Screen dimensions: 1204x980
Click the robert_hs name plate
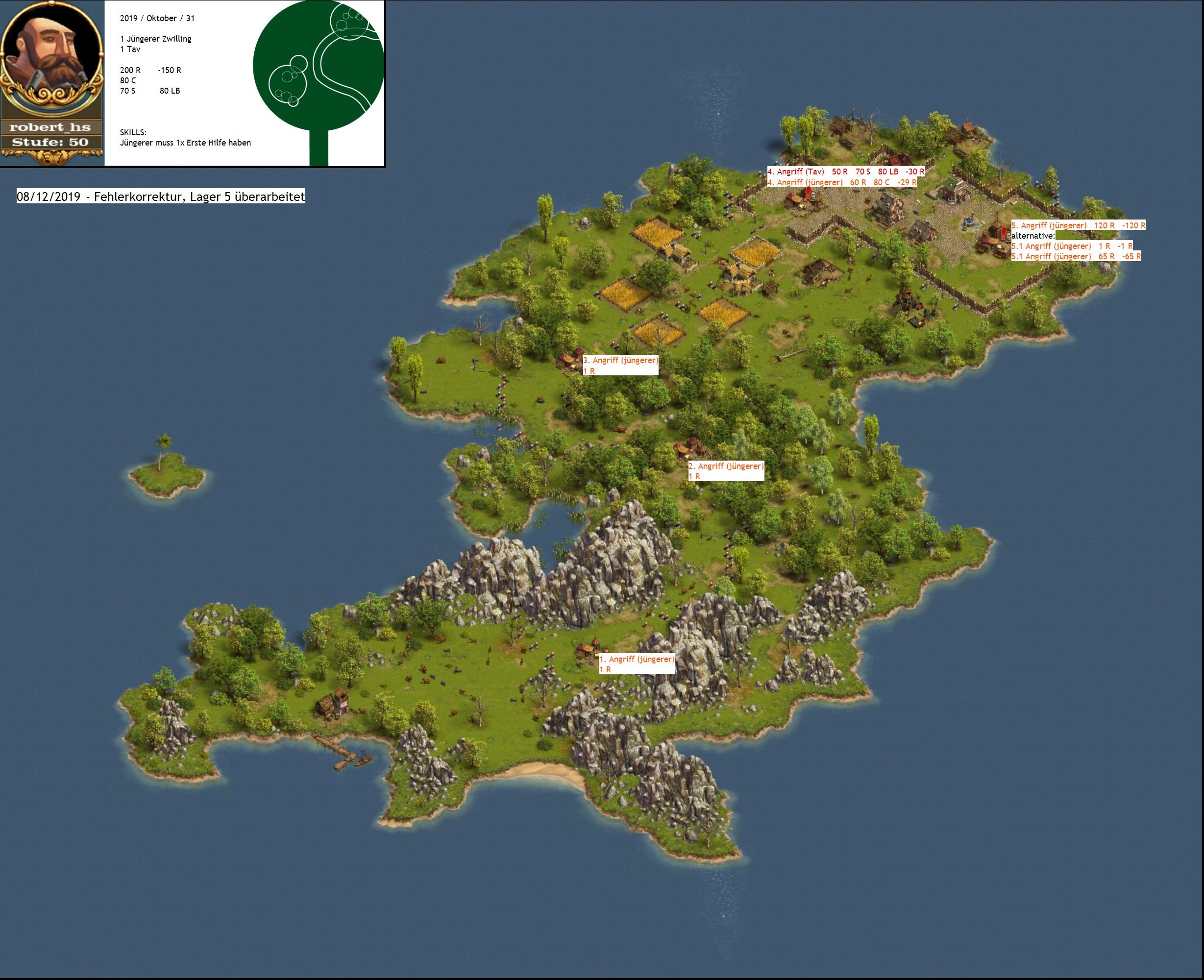(x=50, y=127)
